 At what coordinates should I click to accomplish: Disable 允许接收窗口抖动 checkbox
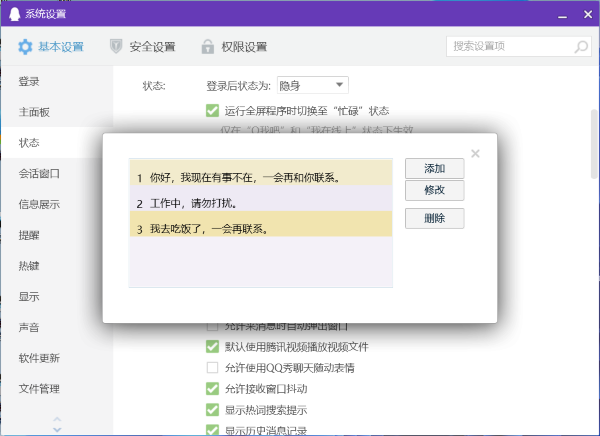coord(212,389)
